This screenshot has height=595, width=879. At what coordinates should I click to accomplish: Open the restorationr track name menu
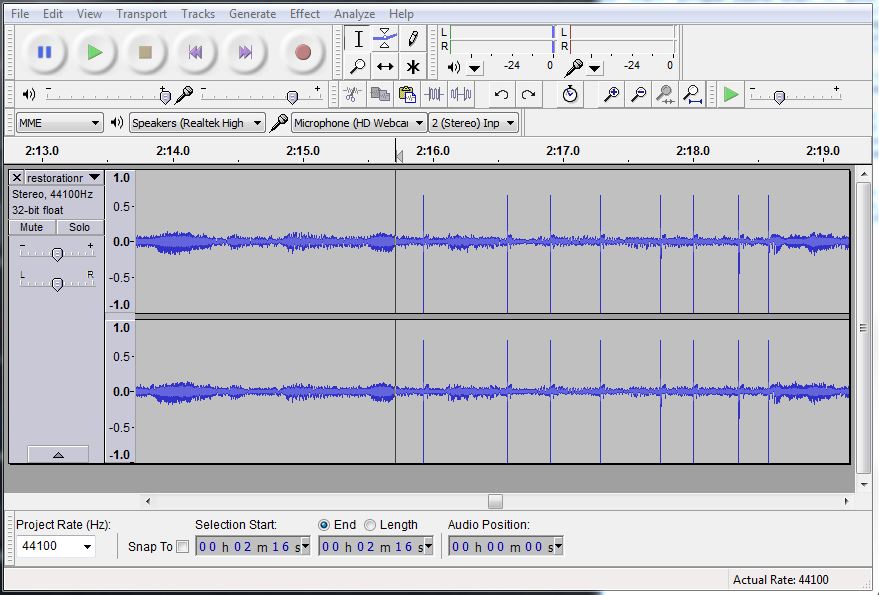point(63,178)
